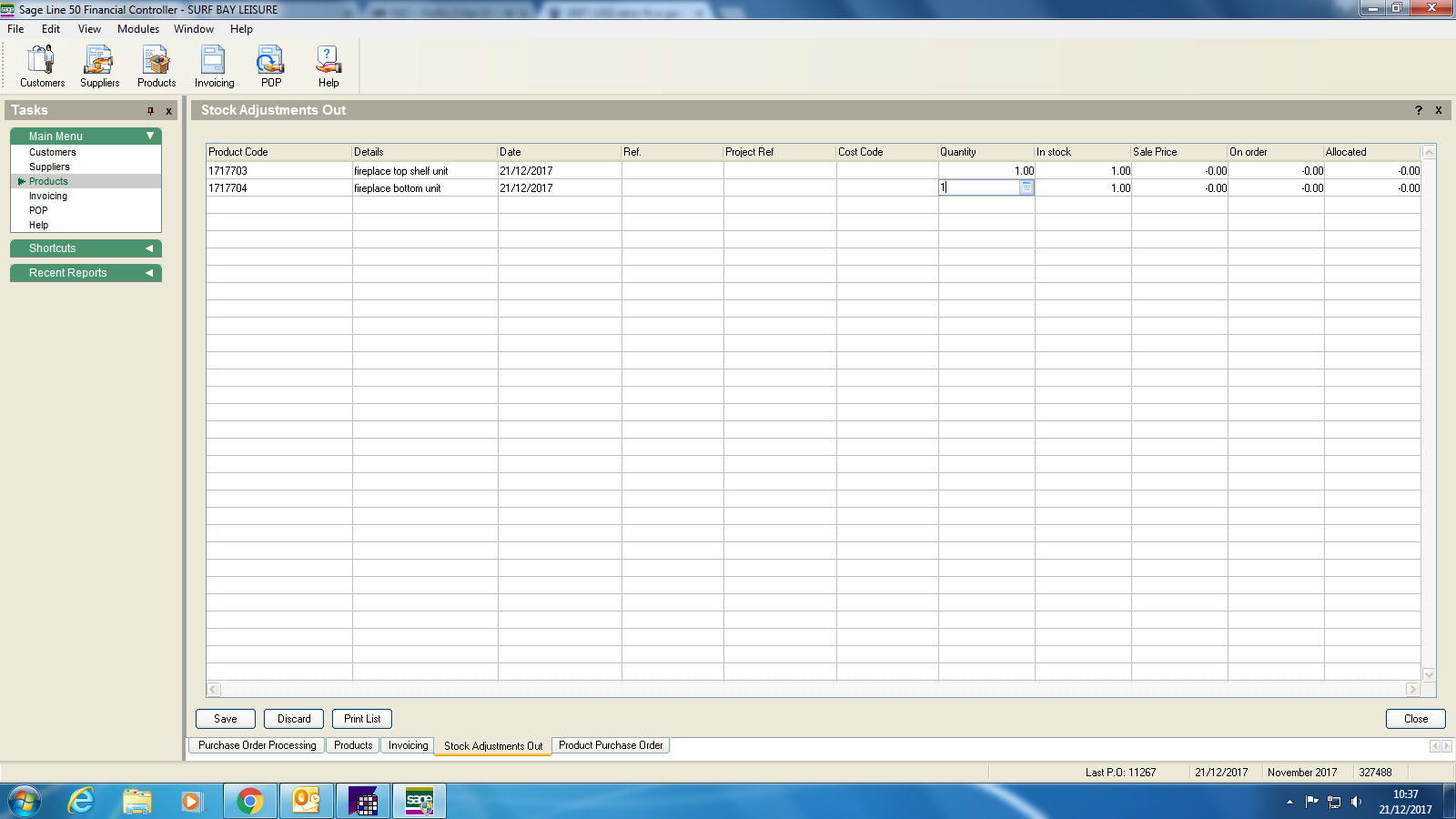Viewport: 1456px width, 819px height.
Task: Click the POP toolbar icon
Action: click(270, 66)
